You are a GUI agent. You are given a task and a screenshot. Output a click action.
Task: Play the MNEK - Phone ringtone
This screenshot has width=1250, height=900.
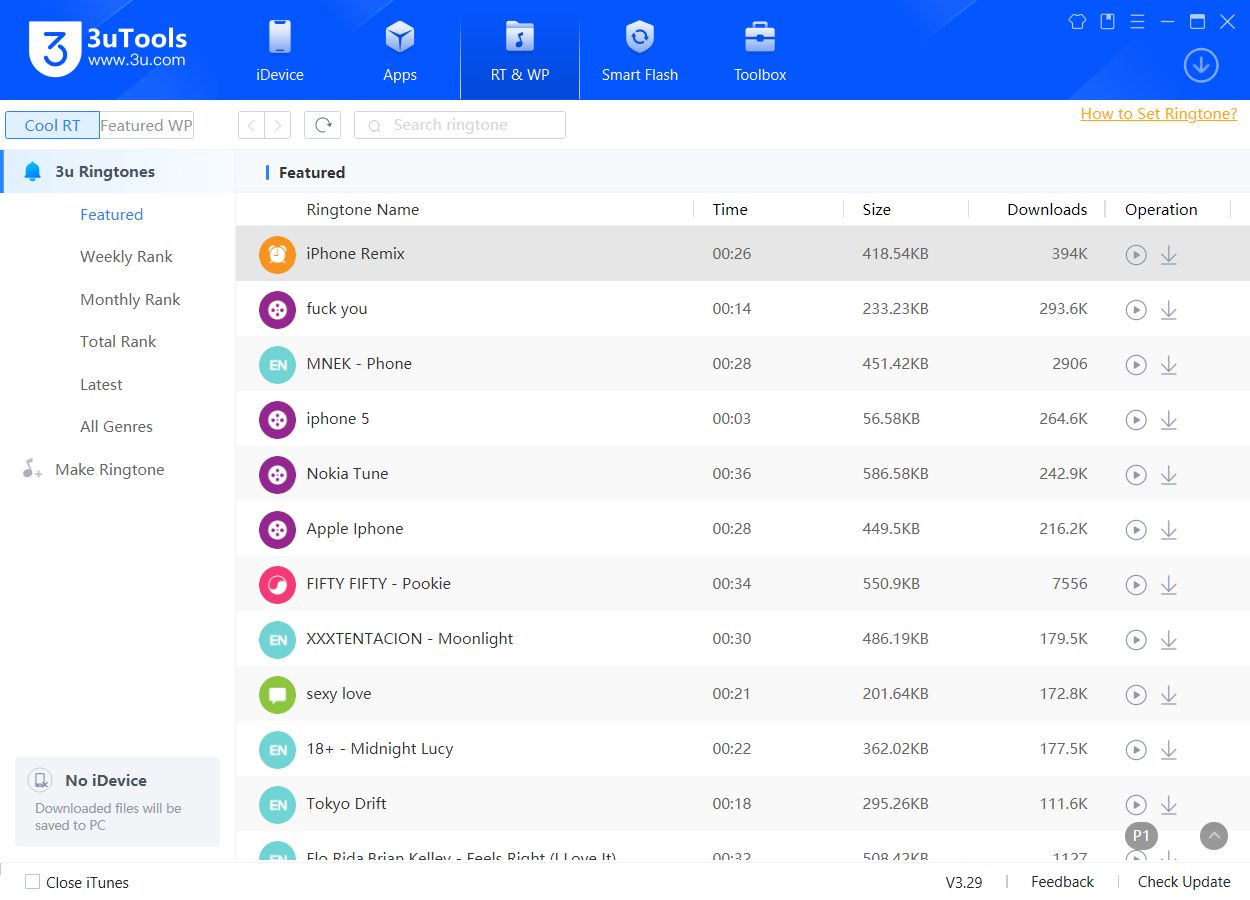coord(1135,365)
